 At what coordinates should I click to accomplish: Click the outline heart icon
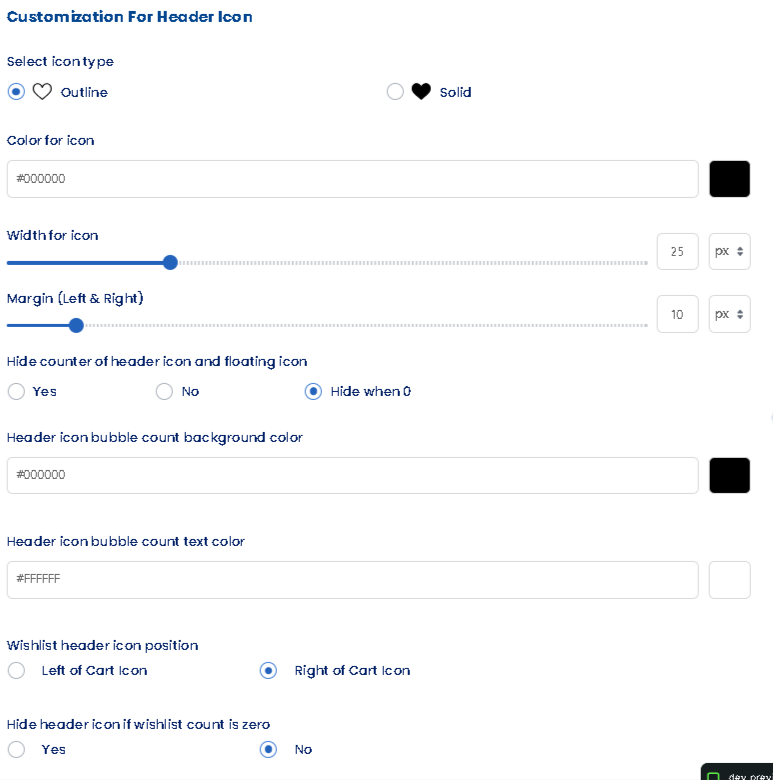pos(42,92)
